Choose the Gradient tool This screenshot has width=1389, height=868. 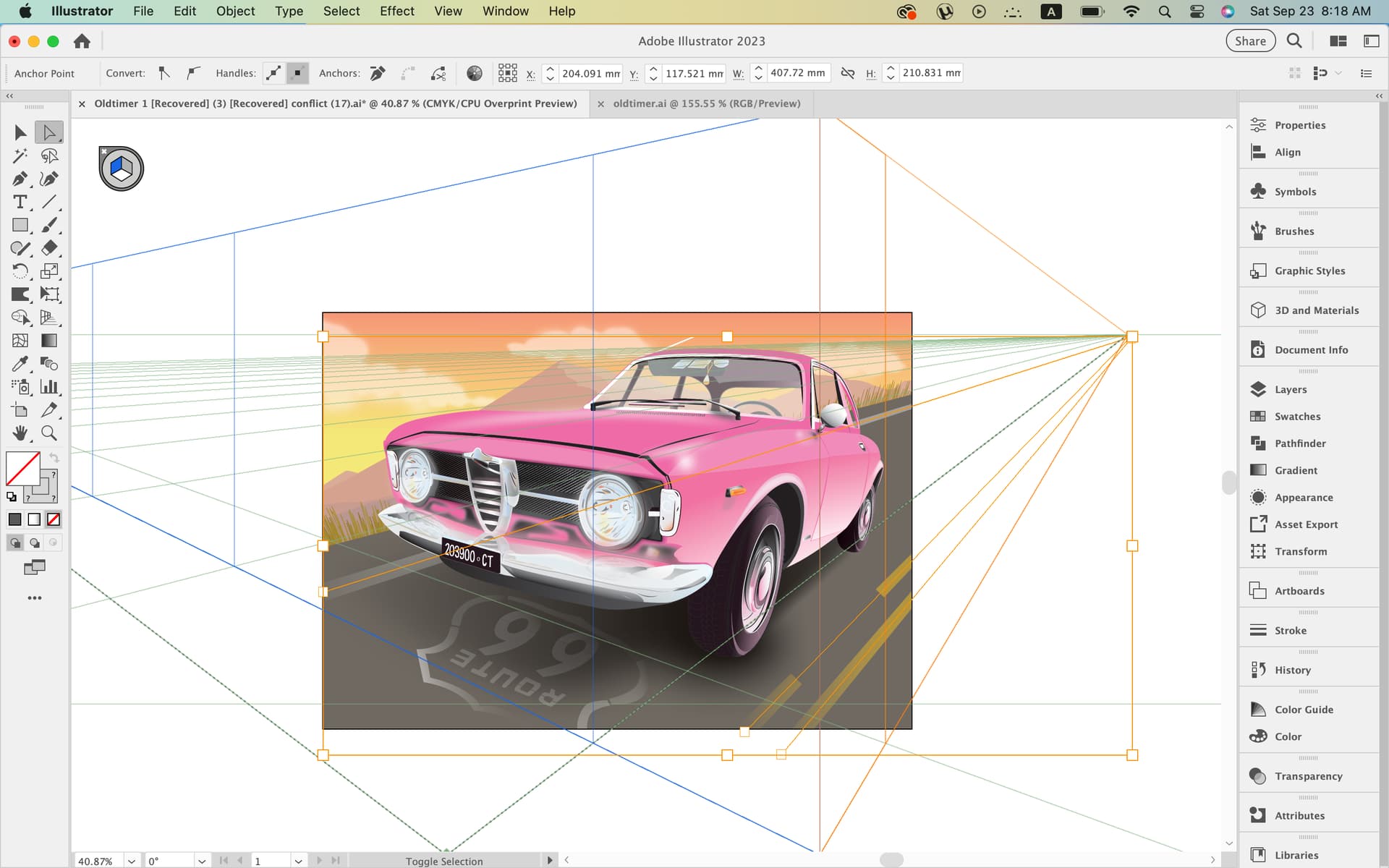(x=49, y=341)
